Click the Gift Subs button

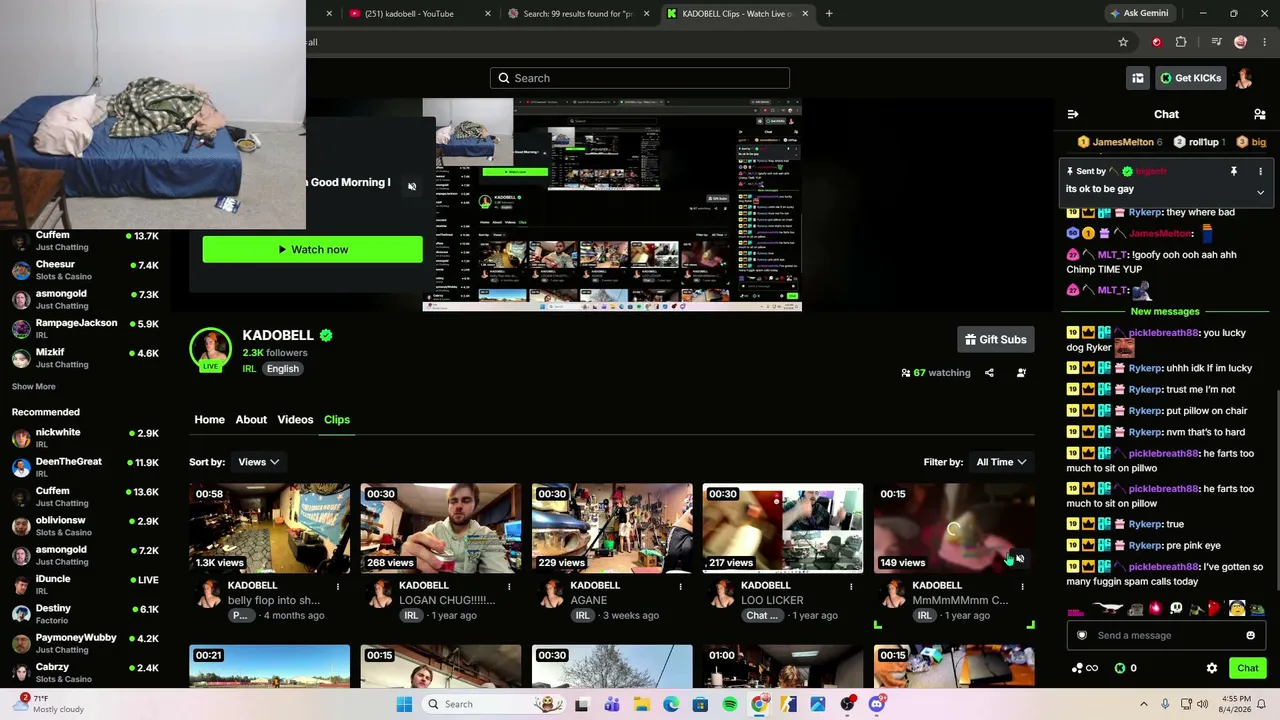(995, 340)
